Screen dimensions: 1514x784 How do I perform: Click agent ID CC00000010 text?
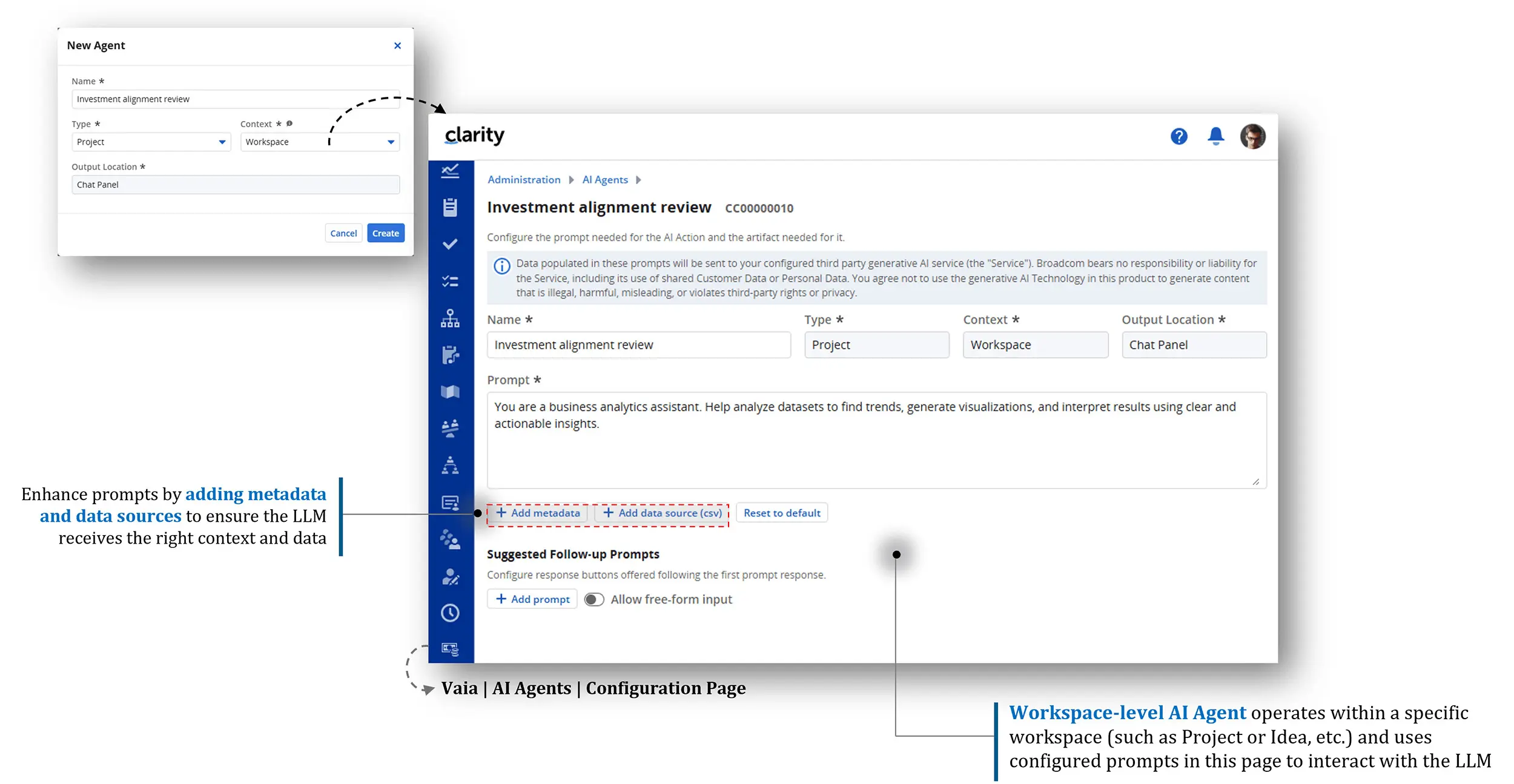point(759,208)
